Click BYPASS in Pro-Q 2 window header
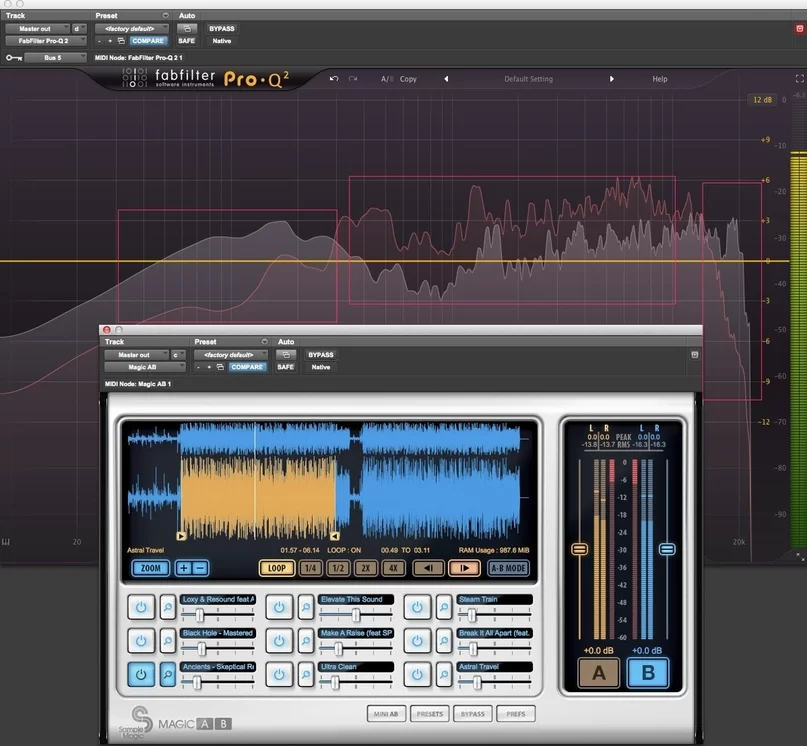 [222, 29]
